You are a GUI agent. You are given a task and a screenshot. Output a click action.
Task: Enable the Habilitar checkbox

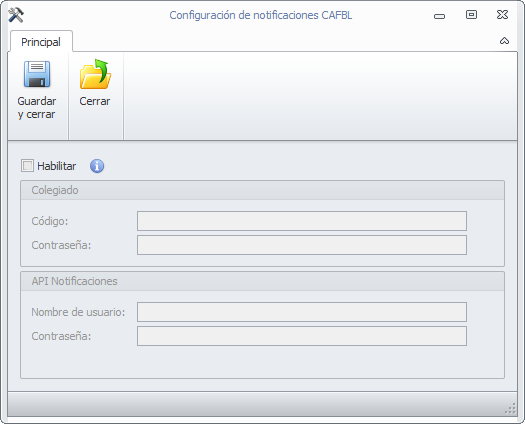click(27, 165)
